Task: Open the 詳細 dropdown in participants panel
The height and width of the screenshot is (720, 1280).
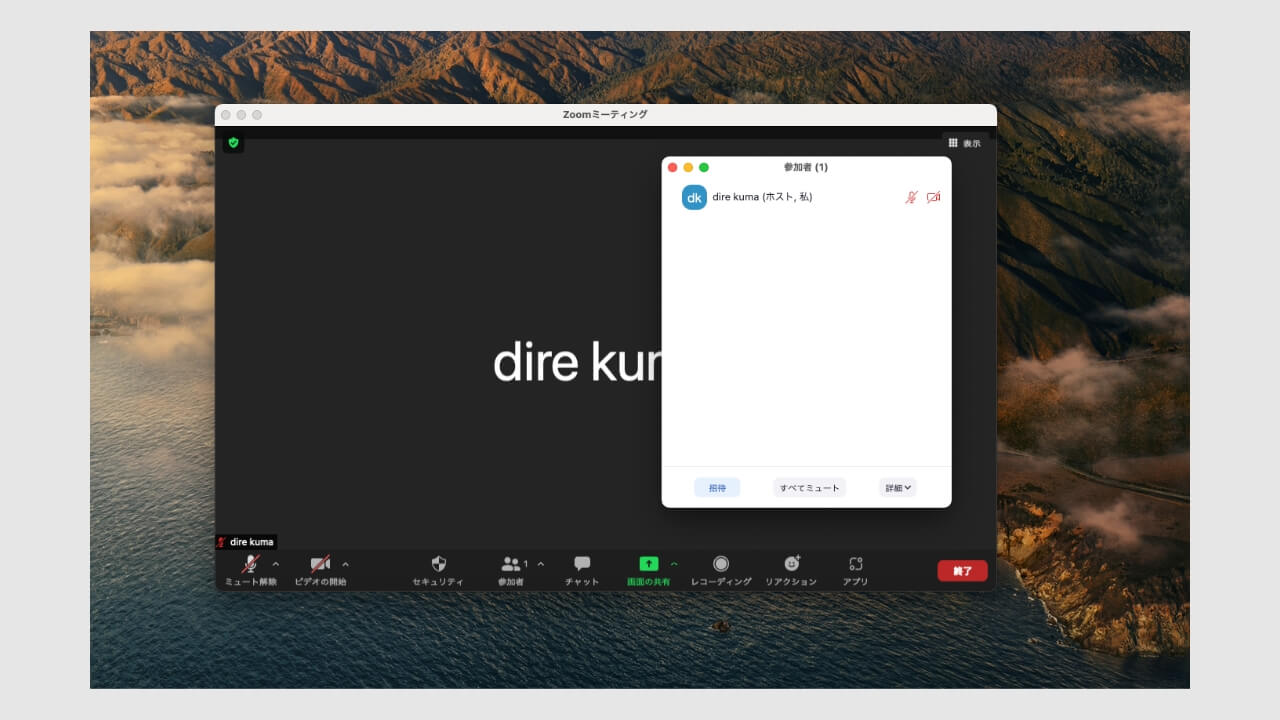Action: 898,488
